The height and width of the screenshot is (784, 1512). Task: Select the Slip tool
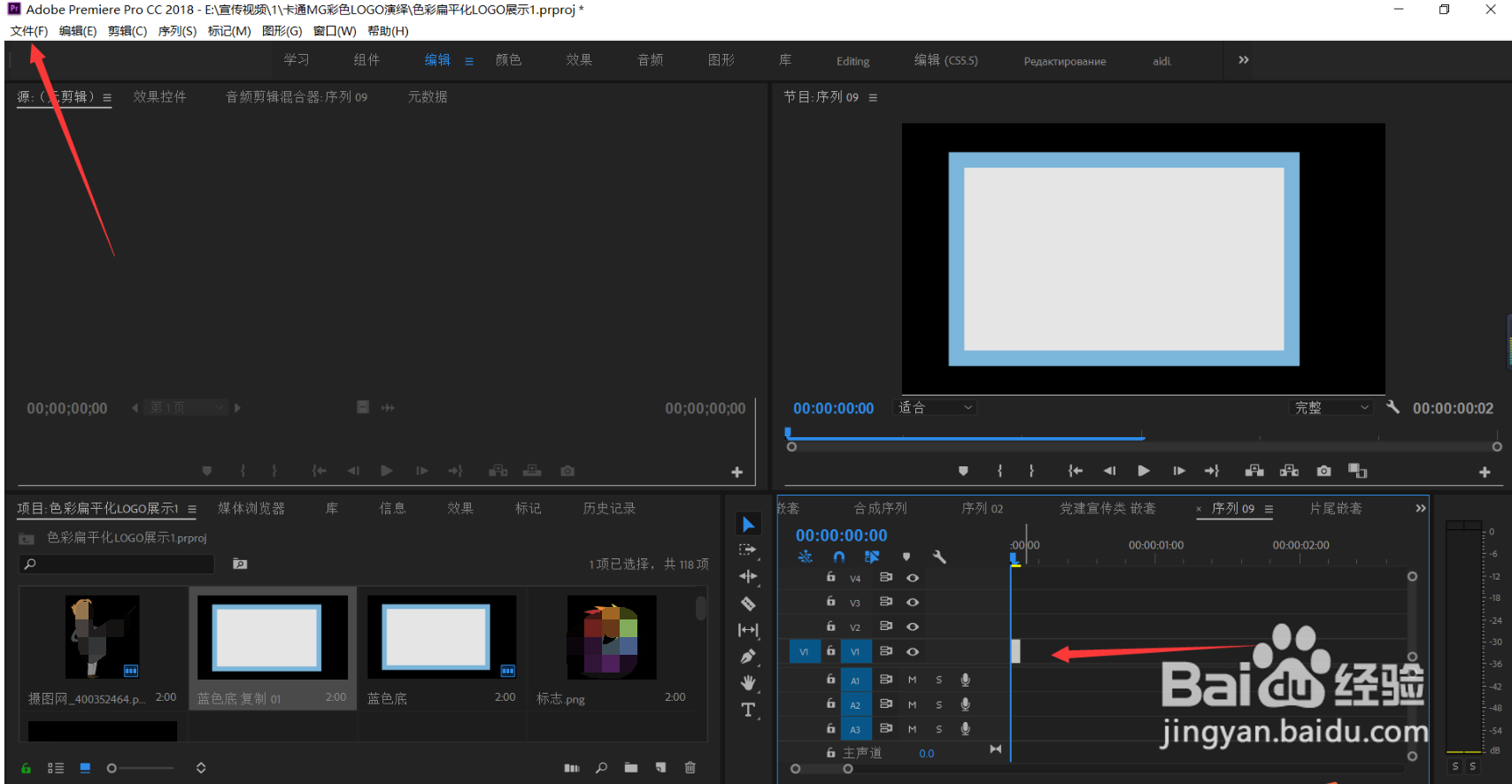click(x=748, y=630)
